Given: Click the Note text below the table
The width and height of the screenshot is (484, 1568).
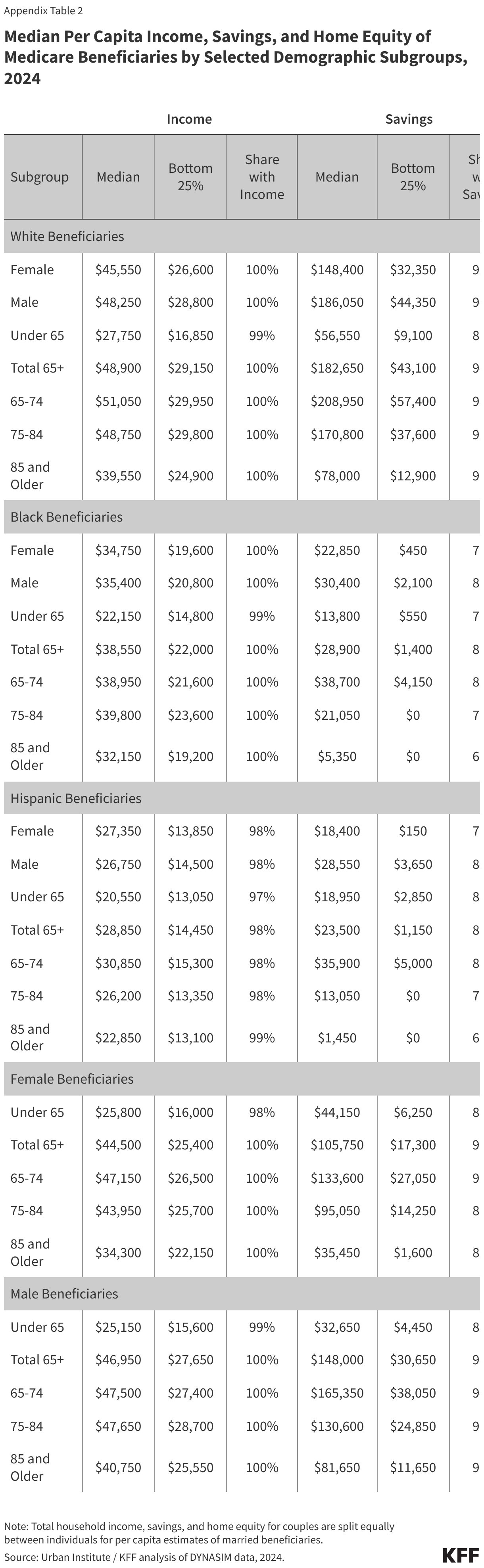Looking at the screenshot, I should 199,1533.
